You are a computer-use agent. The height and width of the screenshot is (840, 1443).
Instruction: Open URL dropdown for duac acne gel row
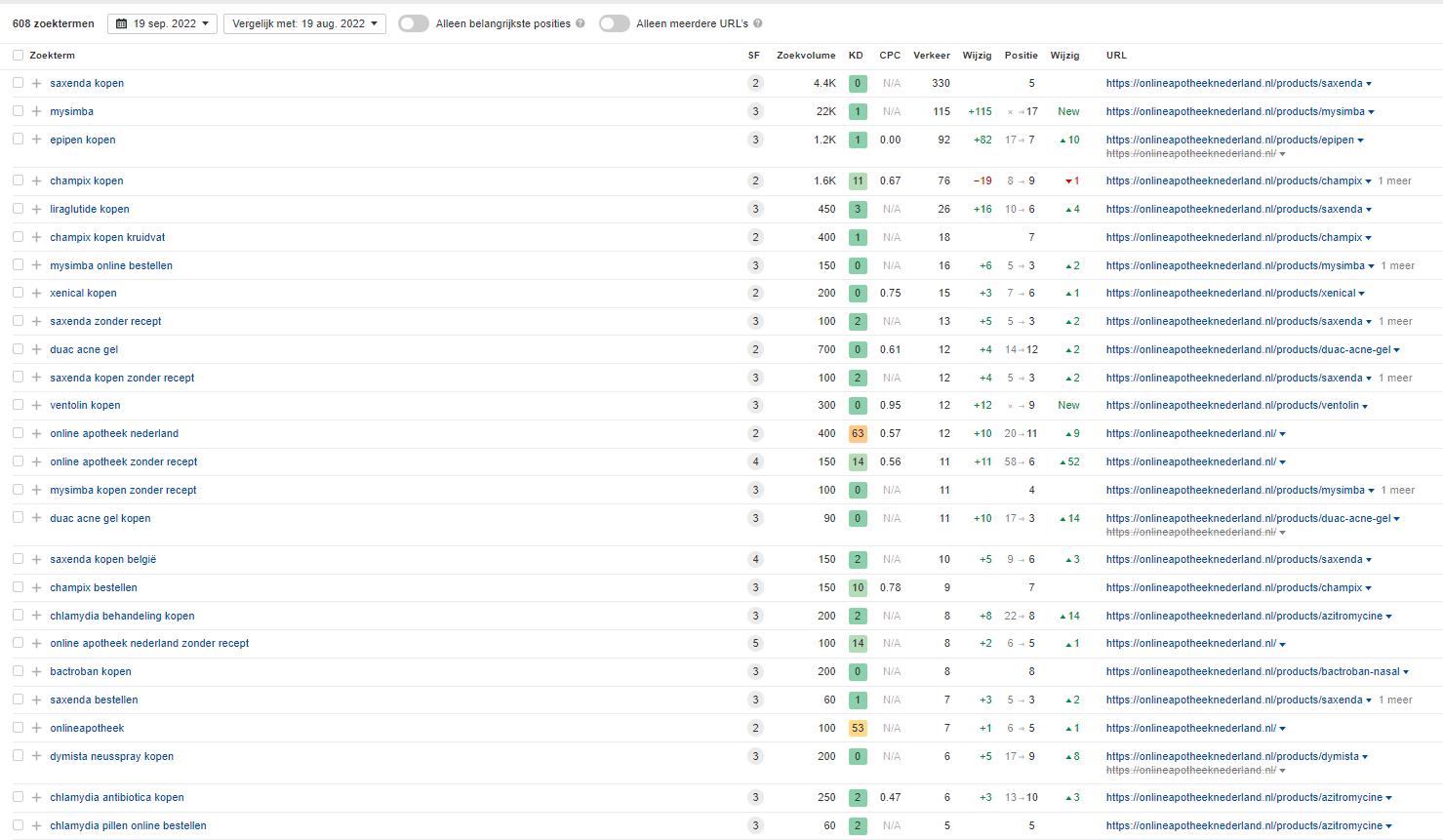point(1397,350)
